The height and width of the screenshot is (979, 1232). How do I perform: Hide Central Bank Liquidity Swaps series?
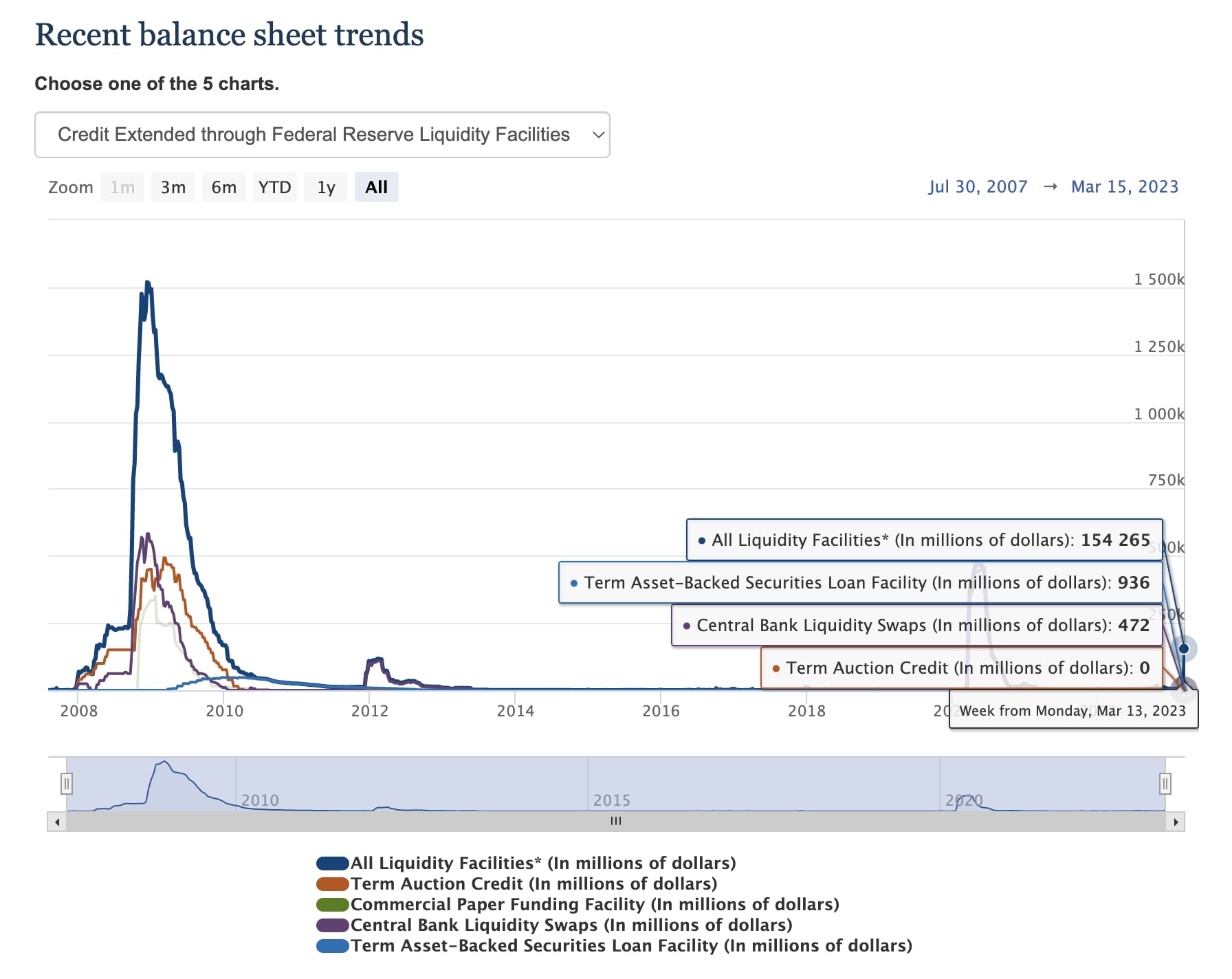[x=571, y=925]
